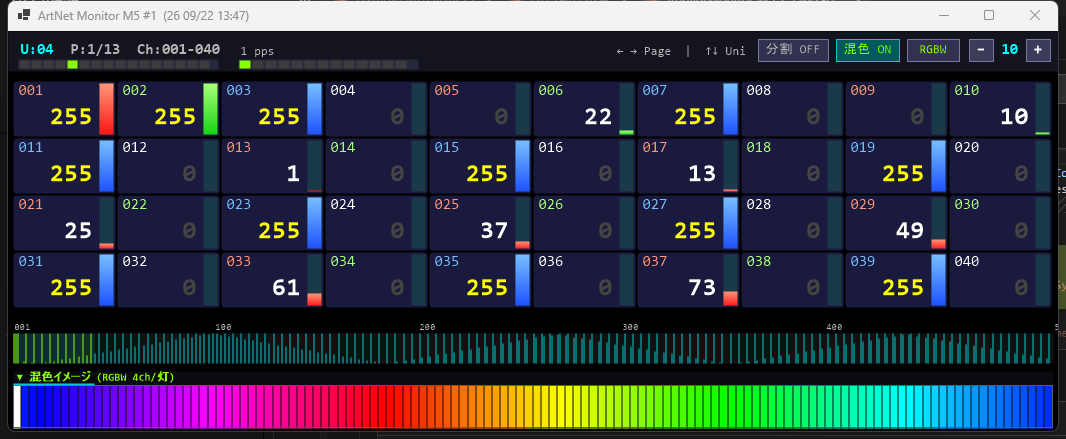Click the highlighted green page region in overview
This screenshot has height=439, width=1066.
[x=53, y=349]
